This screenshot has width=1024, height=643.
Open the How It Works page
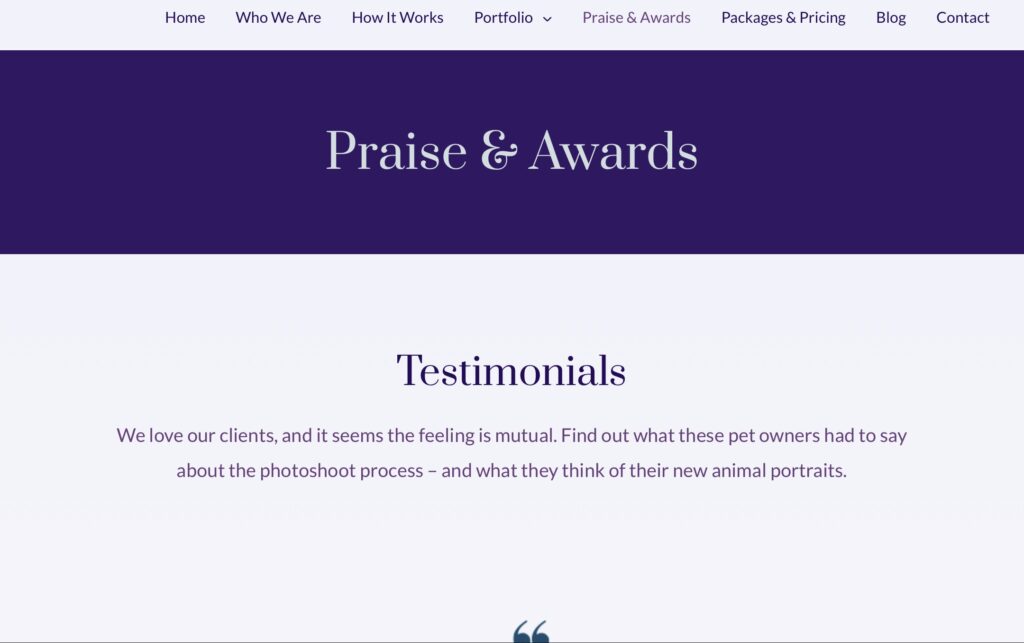397,18
